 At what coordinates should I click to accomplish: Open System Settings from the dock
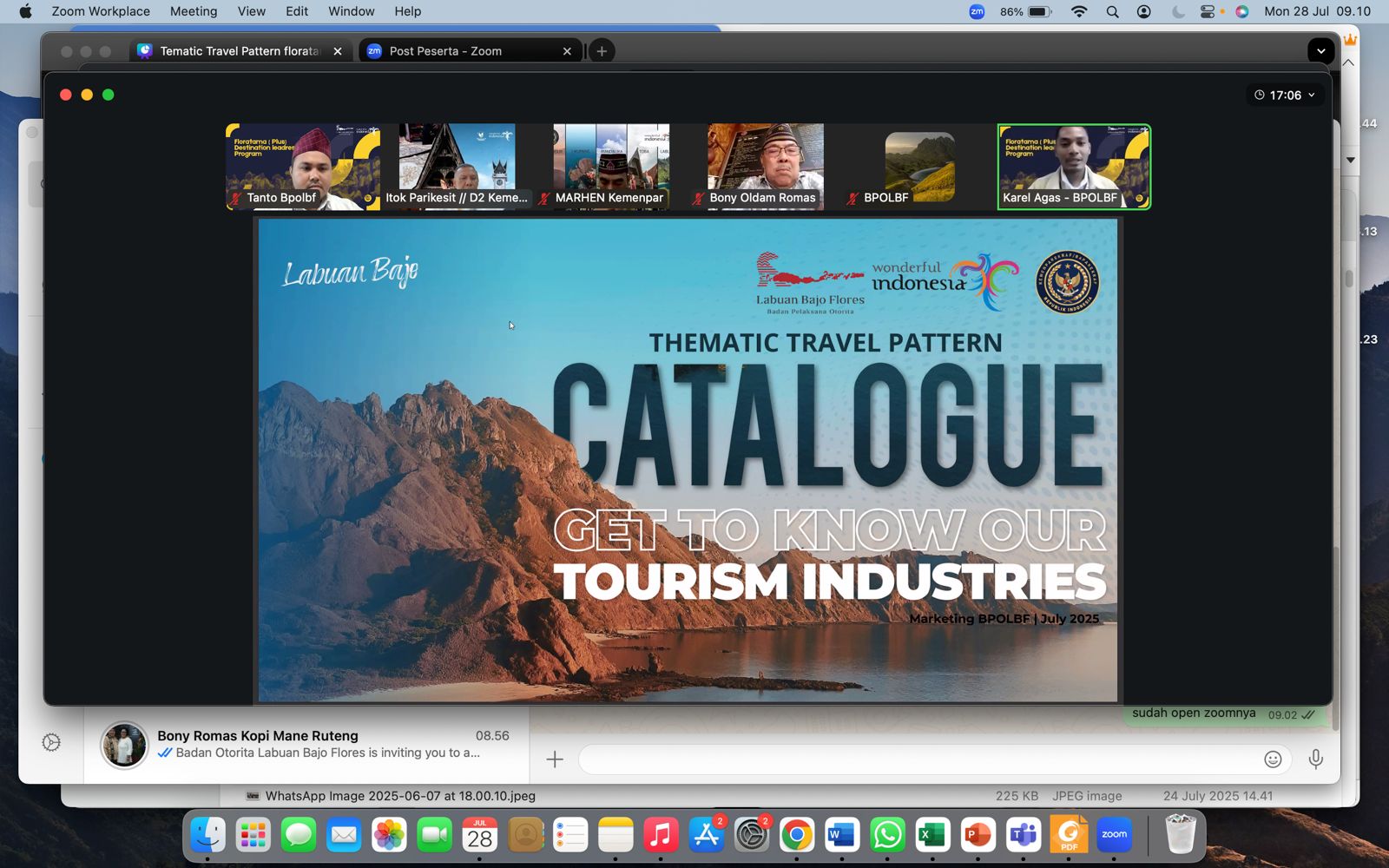click(752, 836)
